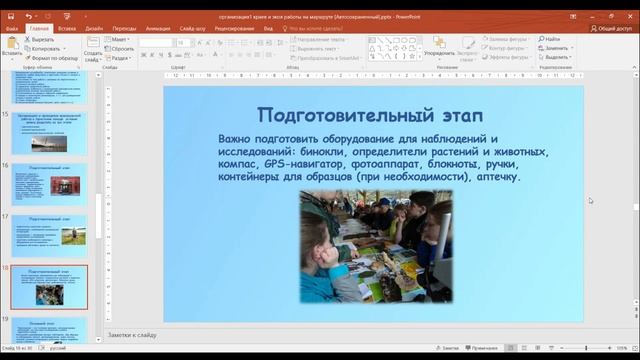640x360 pixels.
Task: Open the Section (Раздел) dropdown
Action: coord(118,58)
